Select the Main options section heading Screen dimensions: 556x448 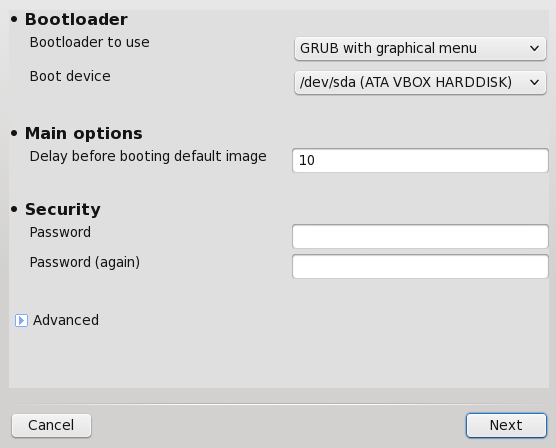coord(84,133)
